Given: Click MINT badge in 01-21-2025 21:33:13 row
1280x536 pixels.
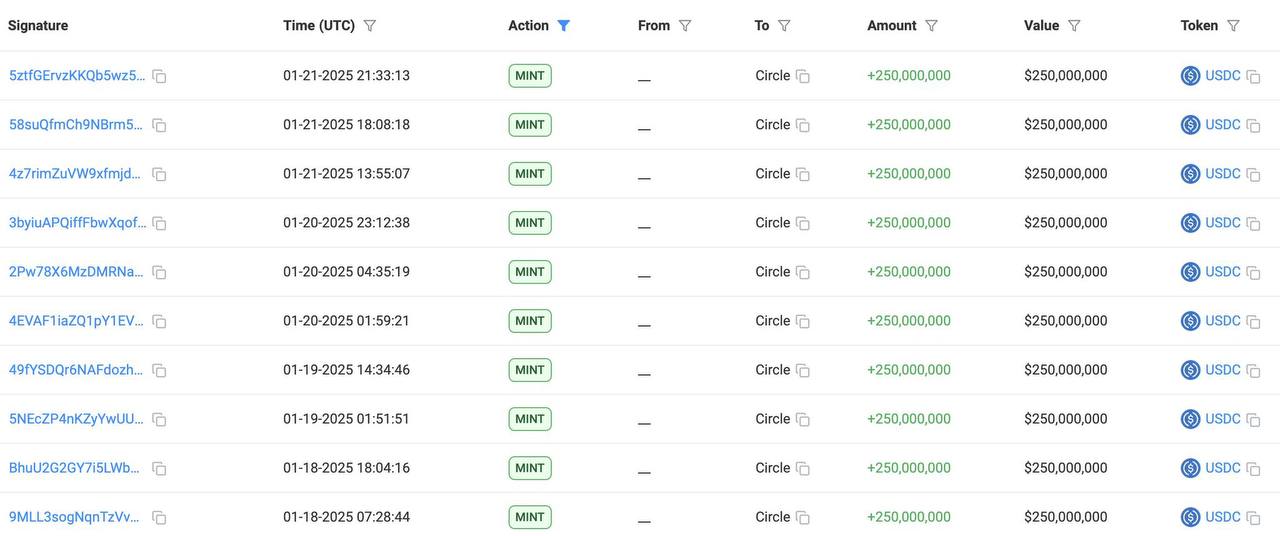Looking at the screenshot, I should click(530, 76).
